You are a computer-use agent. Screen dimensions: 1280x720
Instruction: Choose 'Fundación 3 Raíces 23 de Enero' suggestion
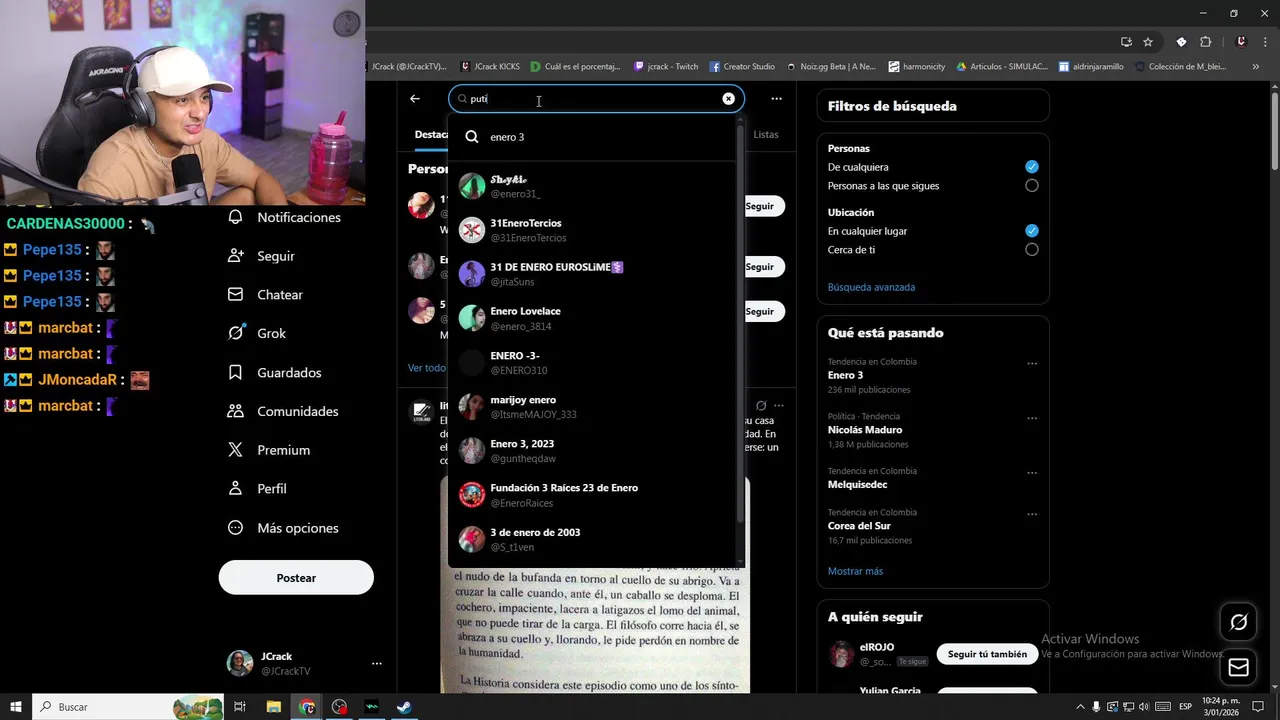pos(592,494)
